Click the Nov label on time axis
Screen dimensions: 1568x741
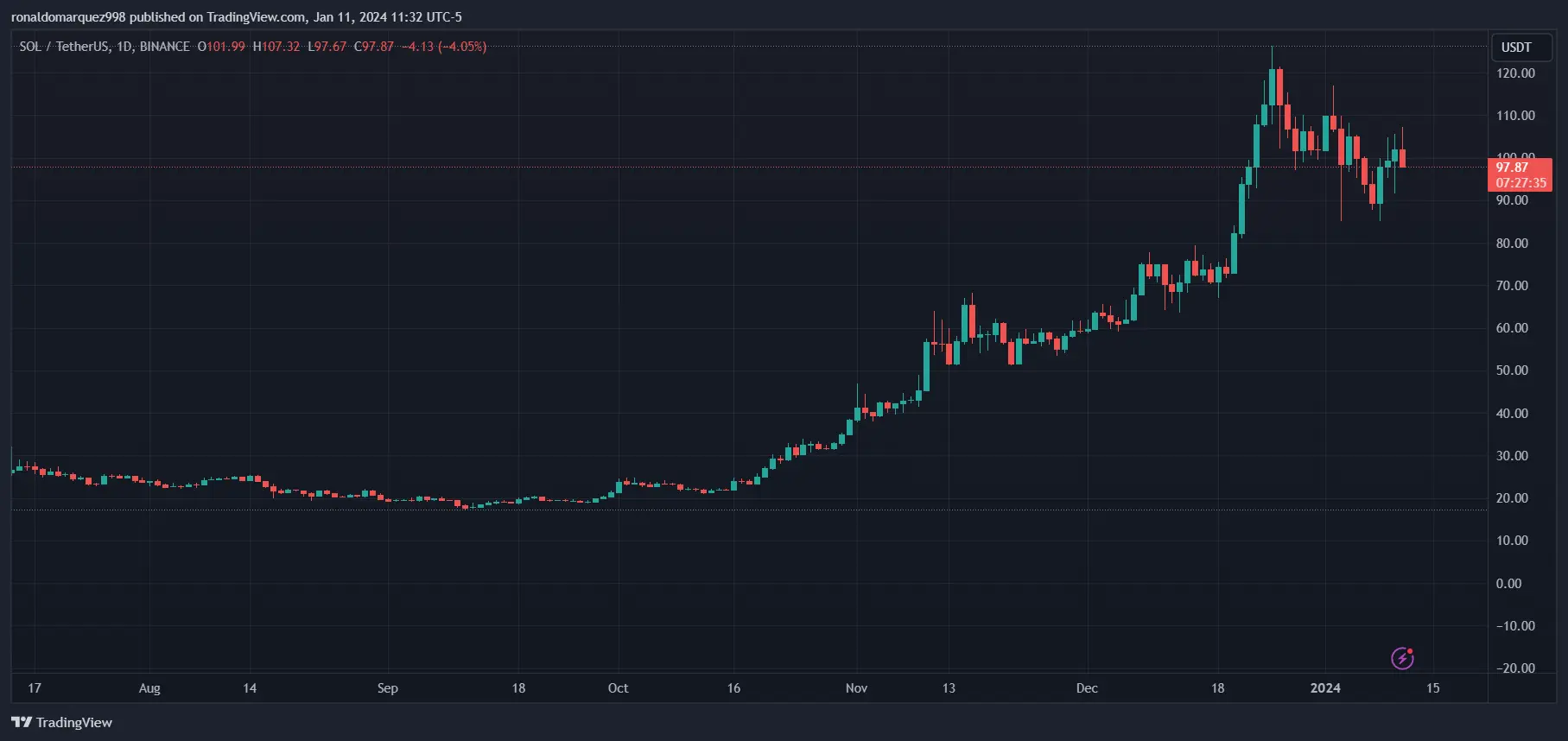point(856,688)
